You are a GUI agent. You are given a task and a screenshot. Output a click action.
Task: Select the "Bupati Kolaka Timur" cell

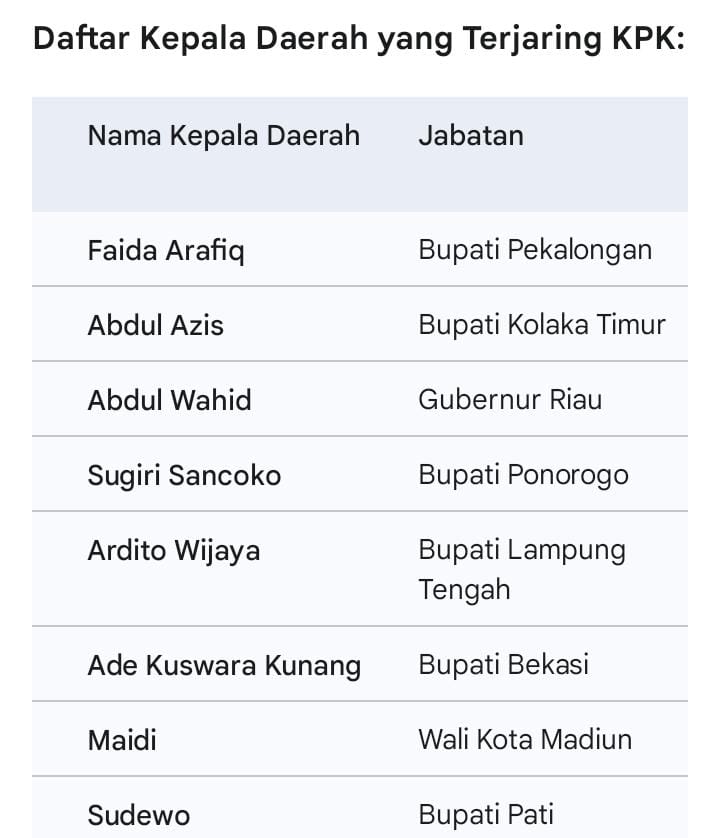(x=542, y=325)
